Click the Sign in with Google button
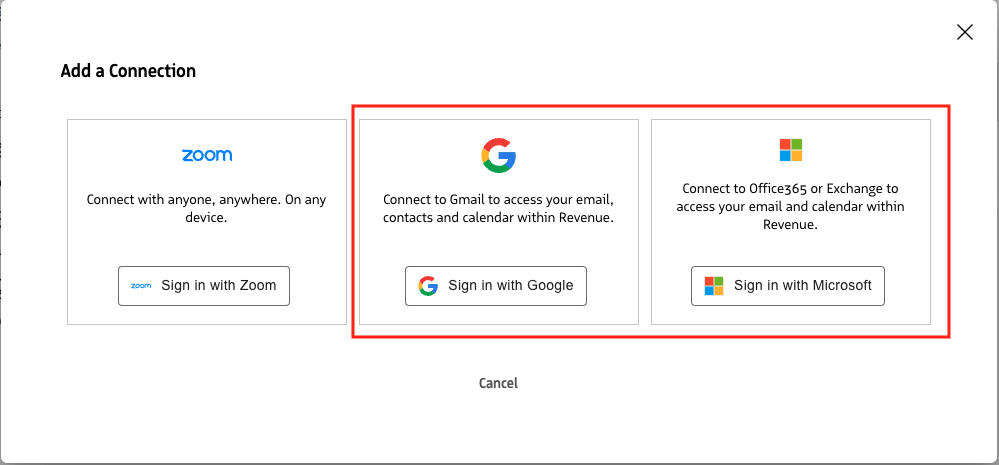 pos(496,286)
